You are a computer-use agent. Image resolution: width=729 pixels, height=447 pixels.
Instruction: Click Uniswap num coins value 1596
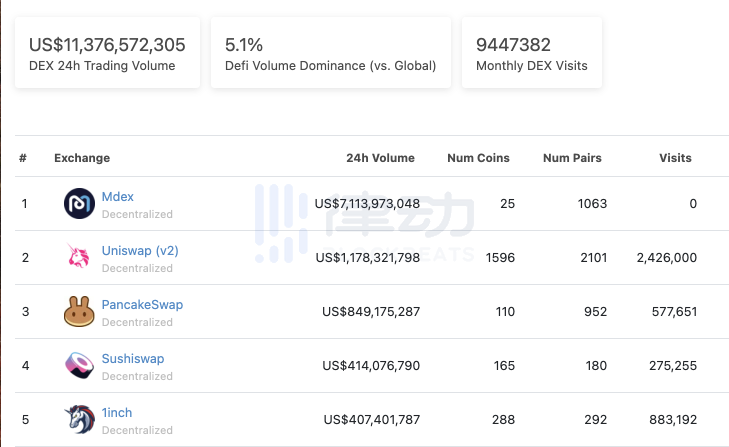coord(500,257)
